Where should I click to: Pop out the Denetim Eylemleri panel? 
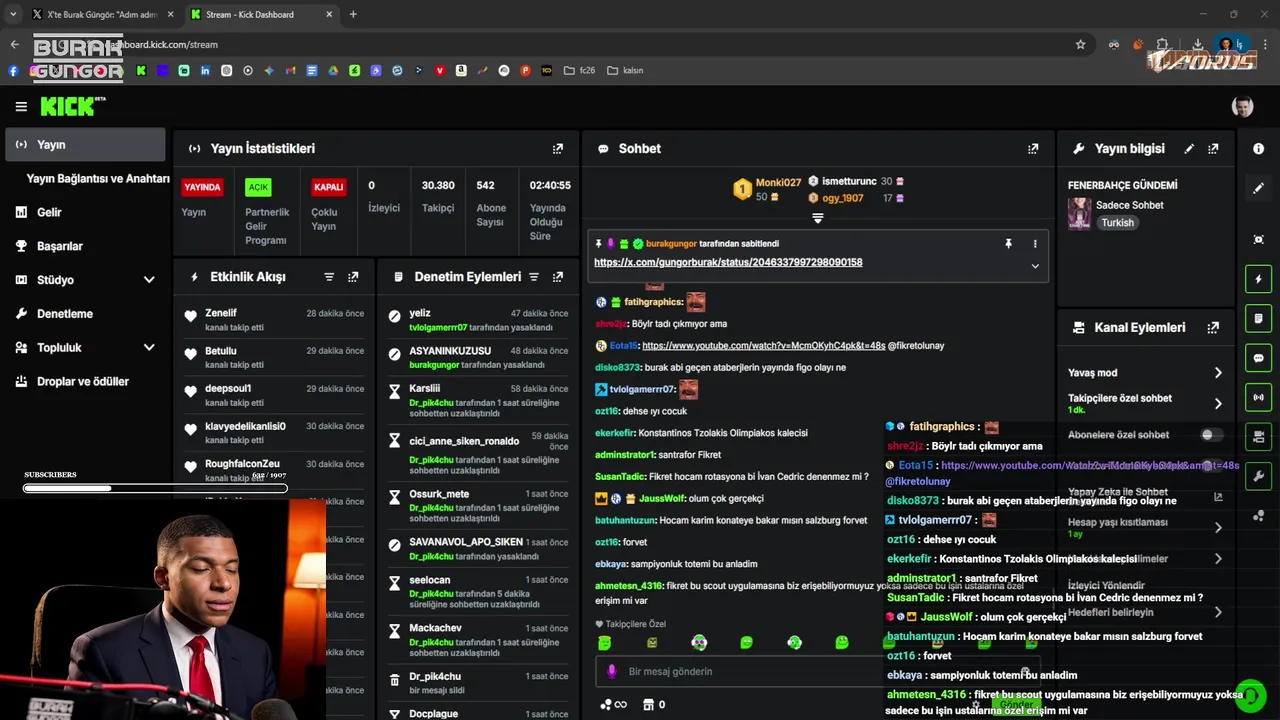558,277
